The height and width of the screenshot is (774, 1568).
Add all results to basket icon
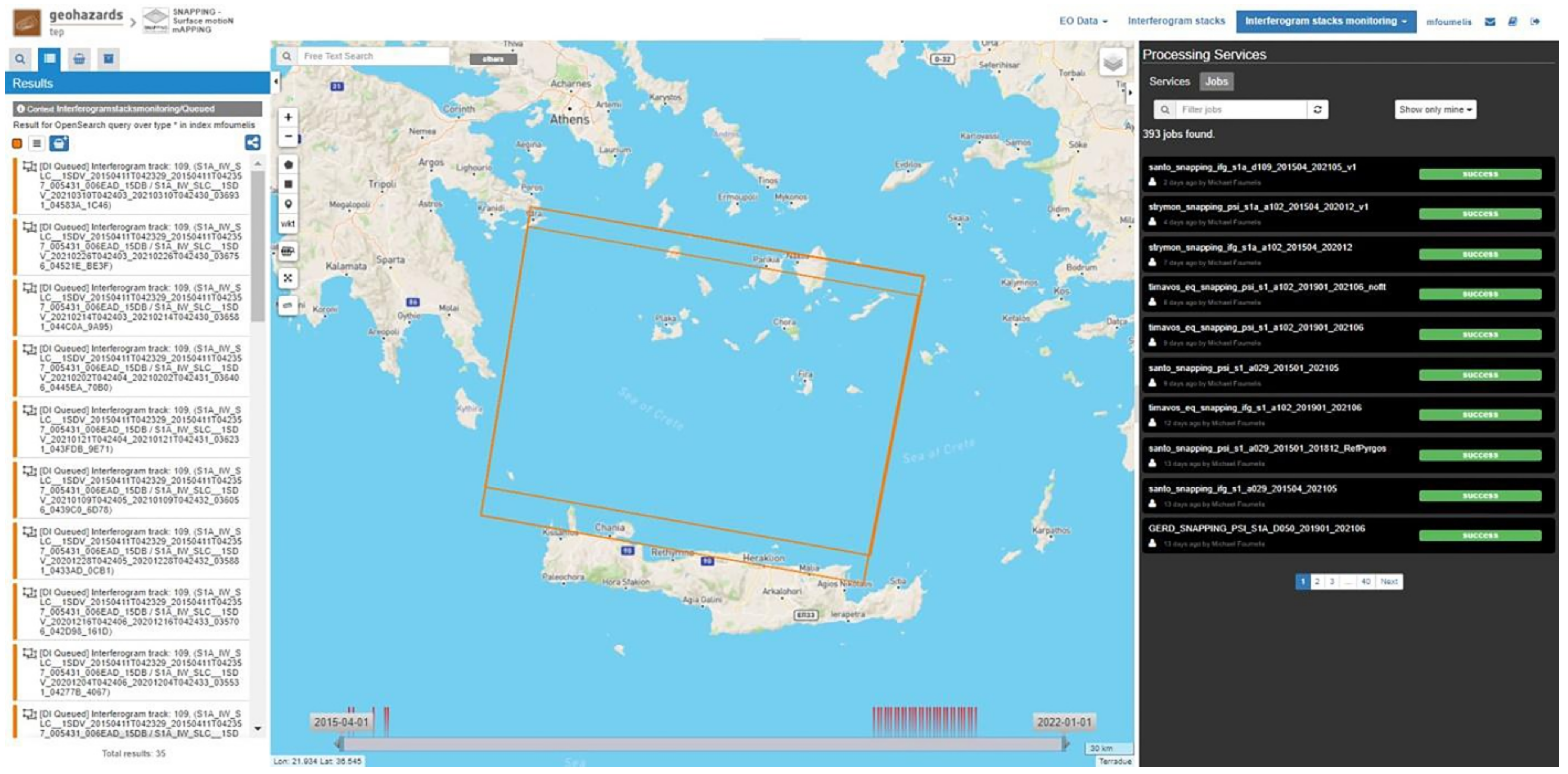(x=59, y=143)
